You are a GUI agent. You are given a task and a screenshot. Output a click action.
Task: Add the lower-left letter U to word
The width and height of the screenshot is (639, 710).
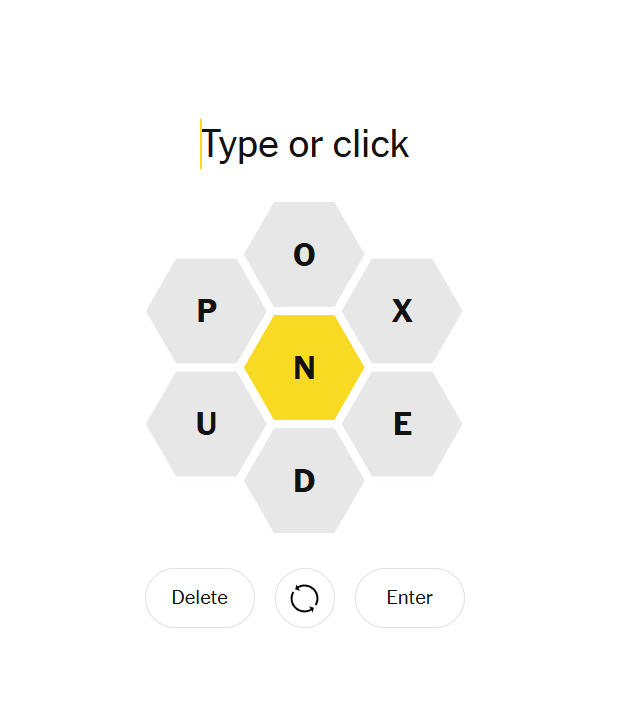click(206, 424)
